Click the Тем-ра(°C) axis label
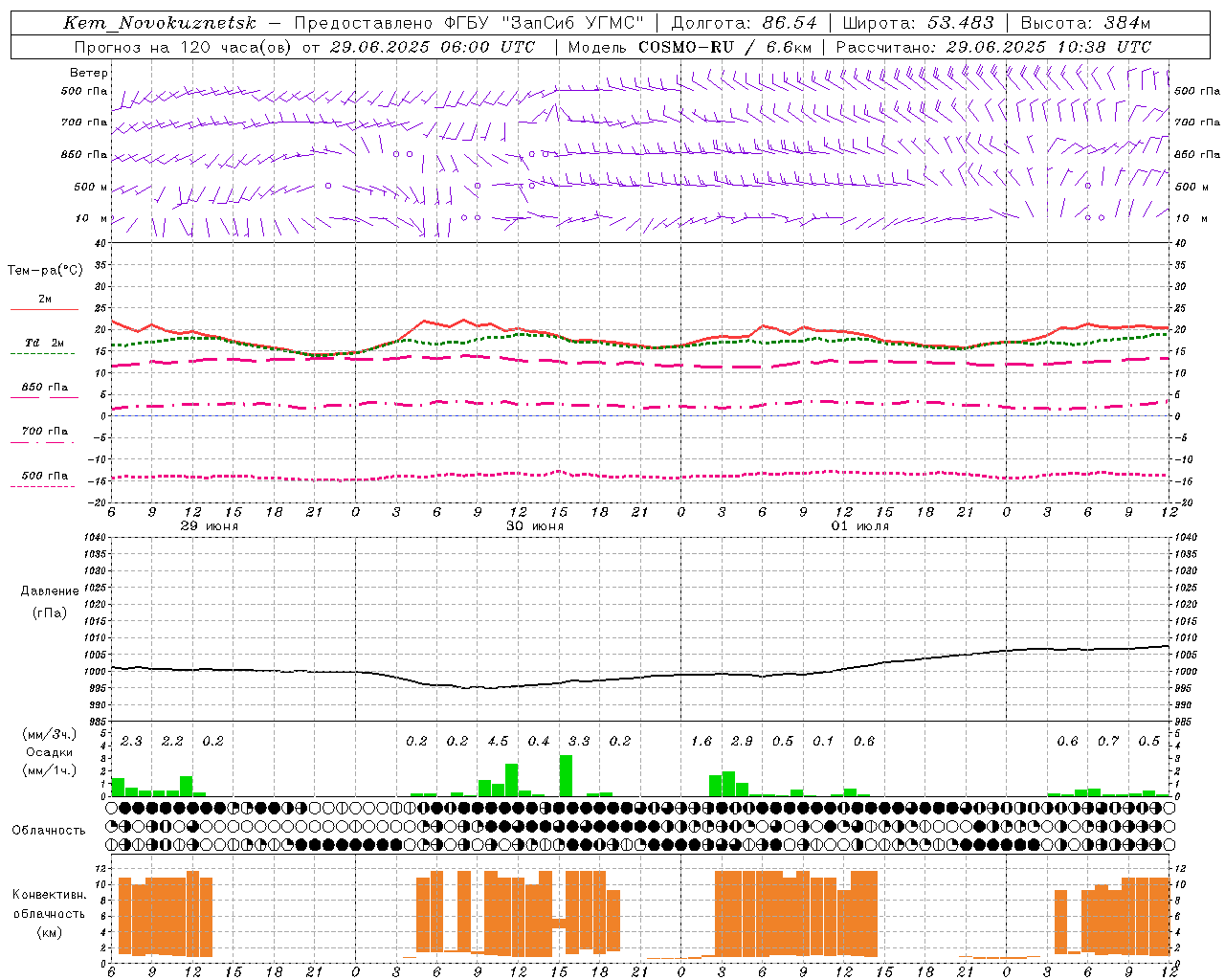1225x980 pixels. 45,271
